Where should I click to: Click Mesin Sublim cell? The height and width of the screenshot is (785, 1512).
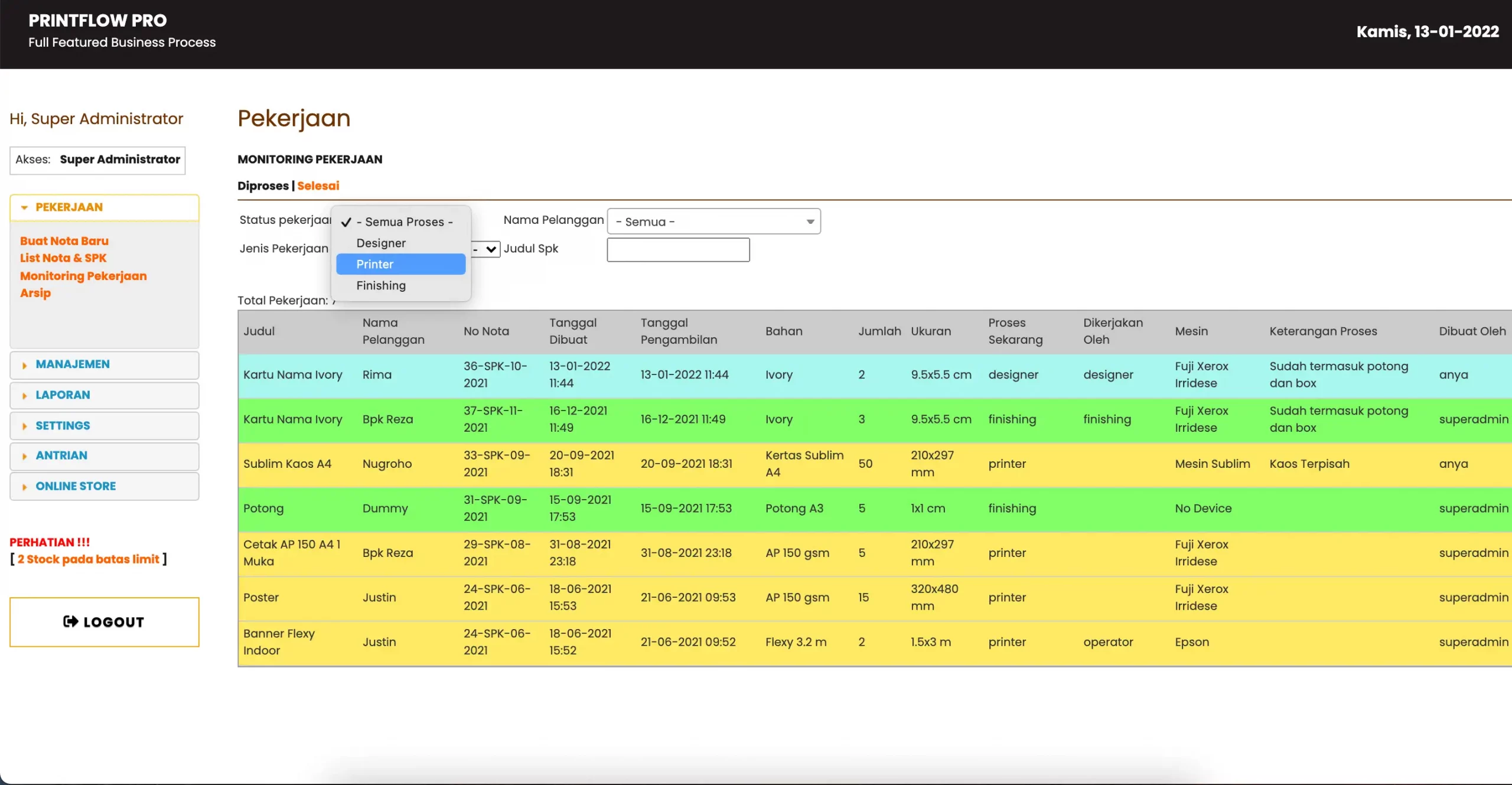pyautogui.click(x=1213, y=464)
